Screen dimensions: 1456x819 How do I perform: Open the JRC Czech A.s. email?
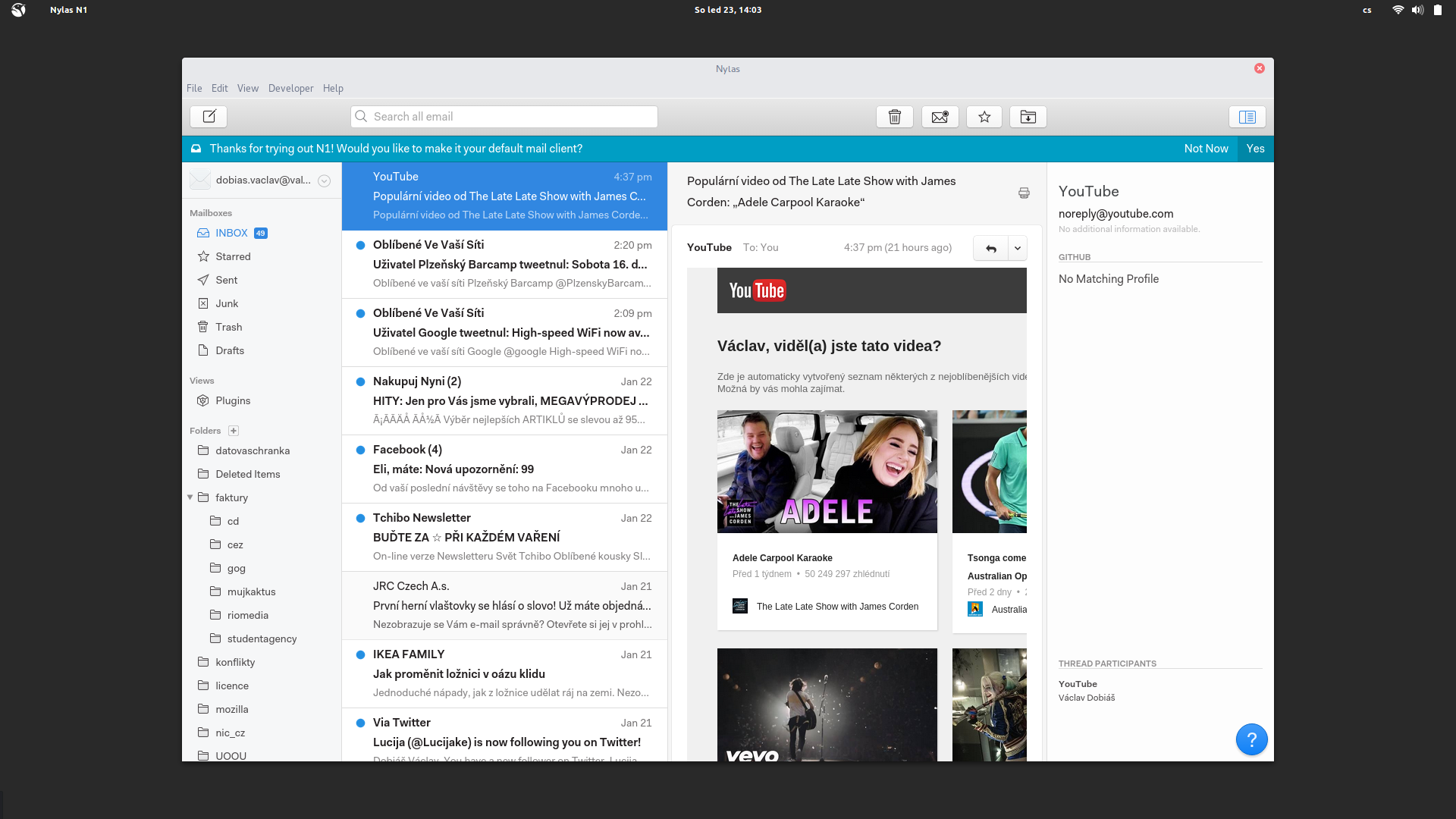[504, 606]
